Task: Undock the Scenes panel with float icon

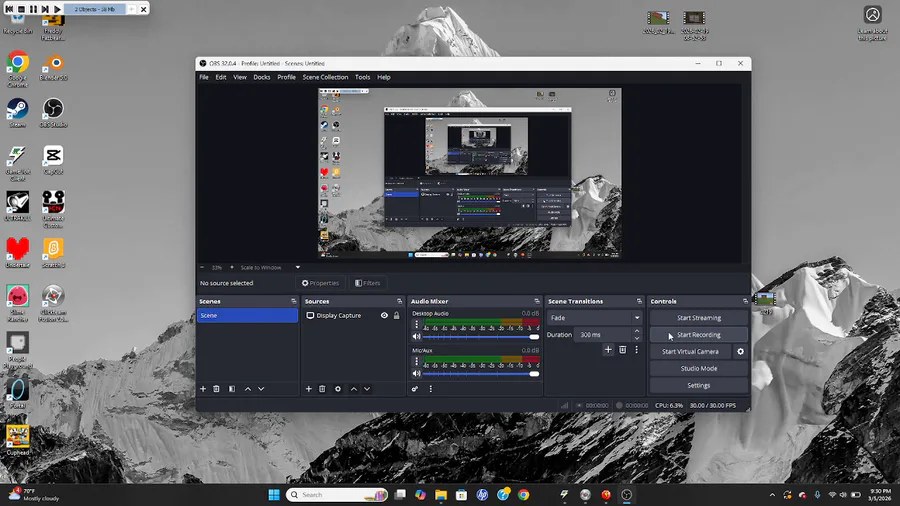Action: (x=293, y=301)
